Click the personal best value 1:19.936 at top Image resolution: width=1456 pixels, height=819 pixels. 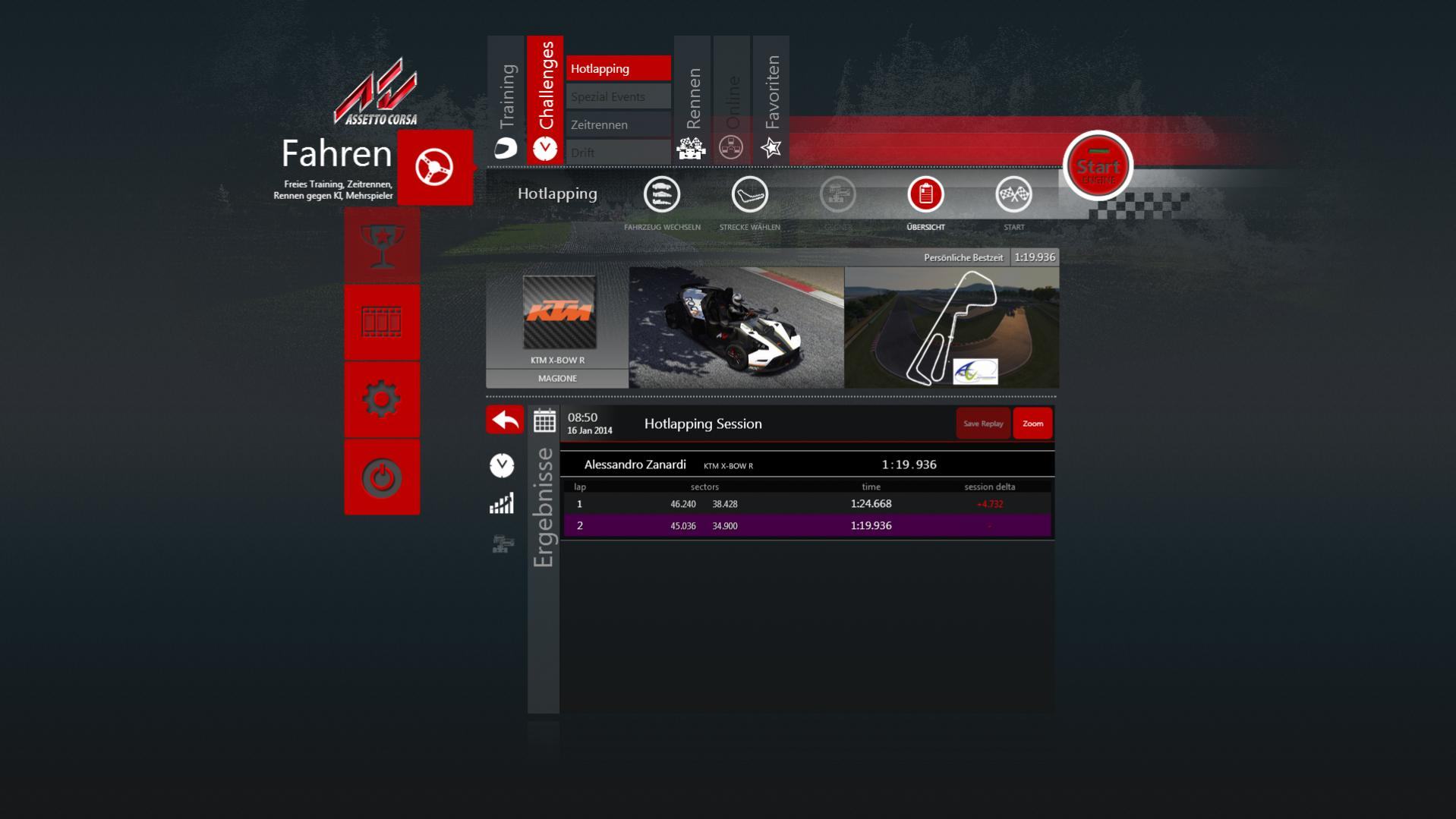(1035, 257)
